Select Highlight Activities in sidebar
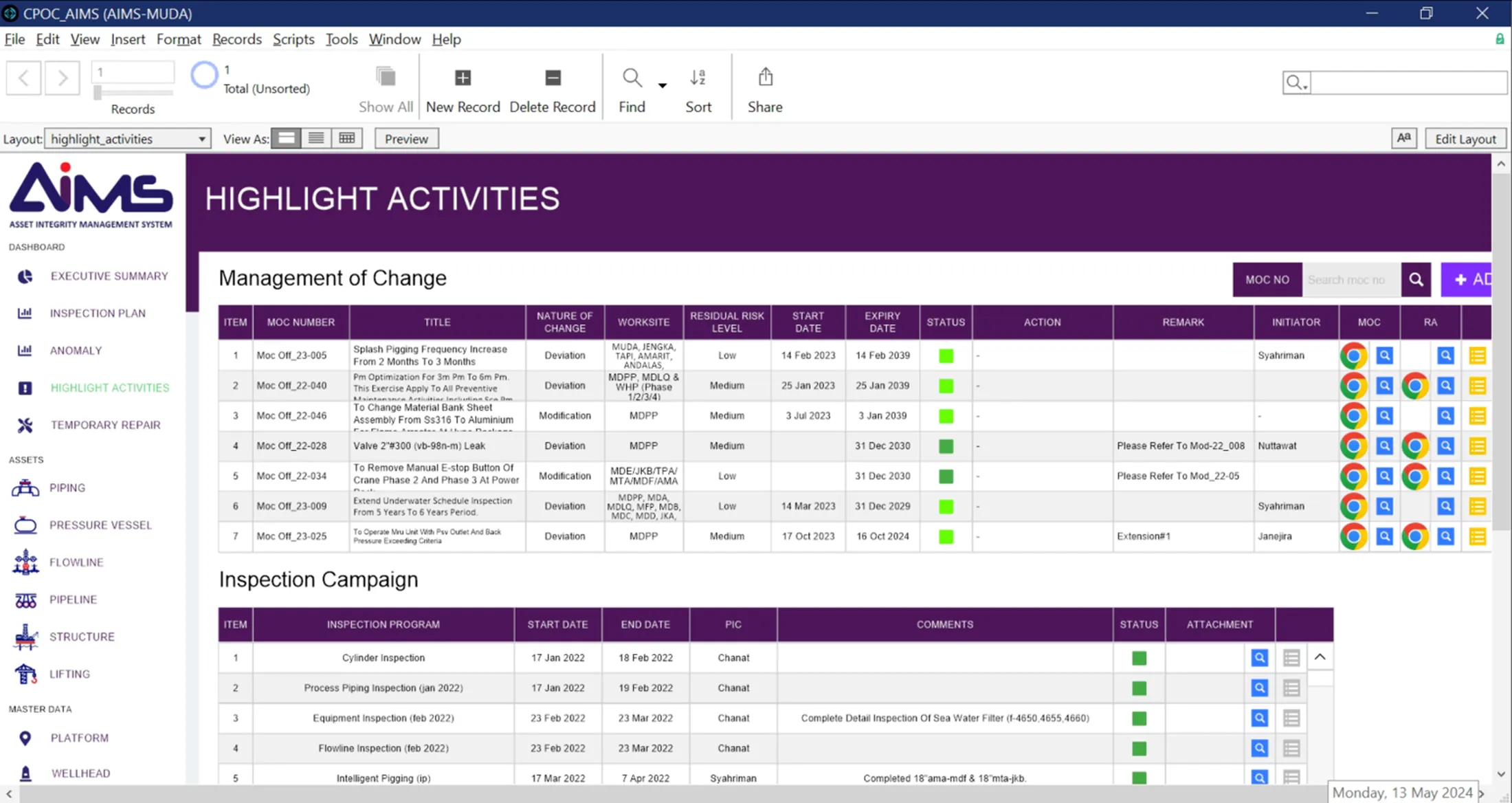 coord(109,388)
